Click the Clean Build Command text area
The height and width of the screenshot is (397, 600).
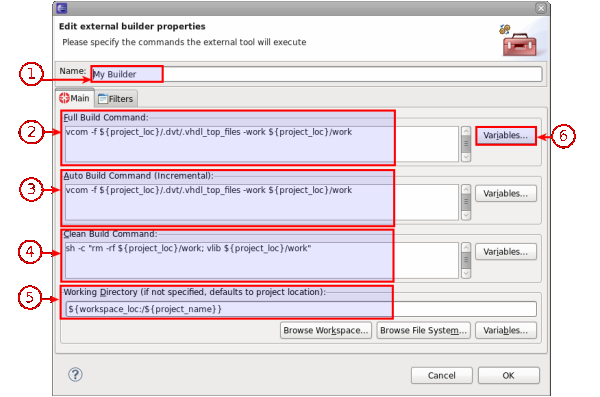[x=262, y=260]
